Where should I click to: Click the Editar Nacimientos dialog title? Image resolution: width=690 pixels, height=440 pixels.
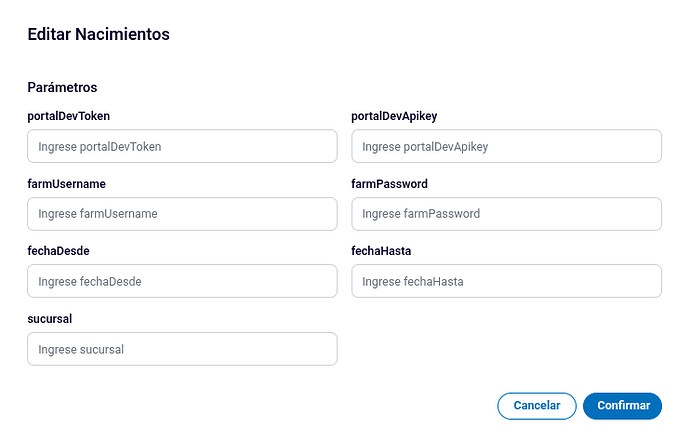(x=99, y=34)
